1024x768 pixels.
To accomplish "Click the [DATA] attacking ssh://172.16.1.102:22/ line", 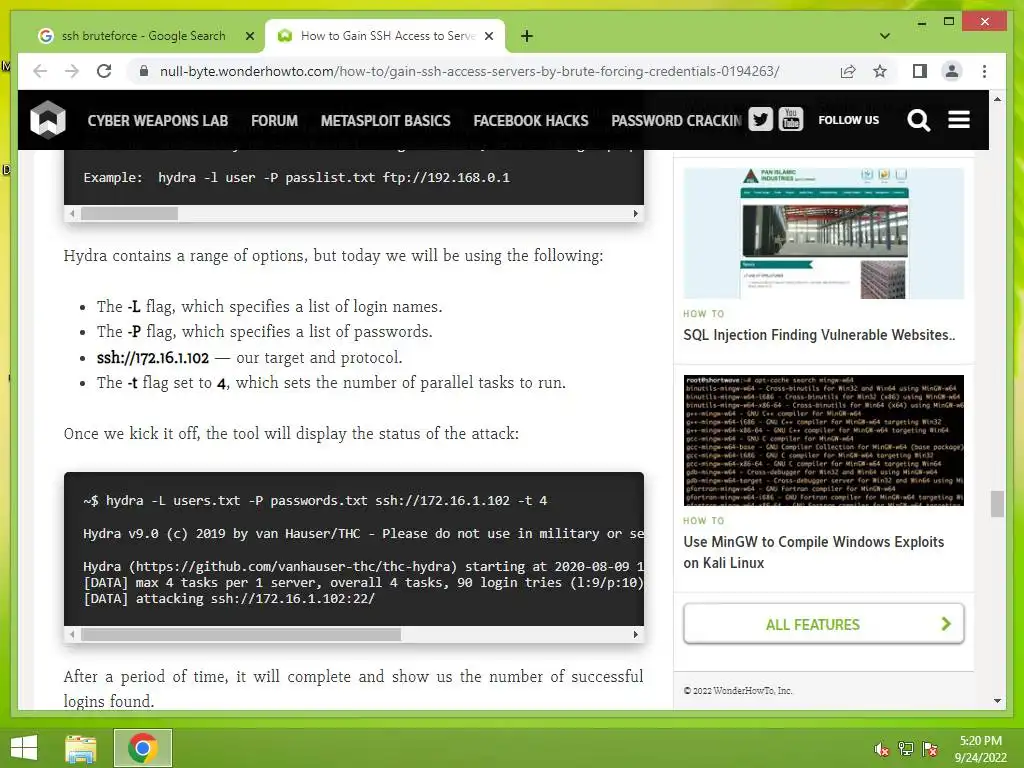I will (229, 599).
